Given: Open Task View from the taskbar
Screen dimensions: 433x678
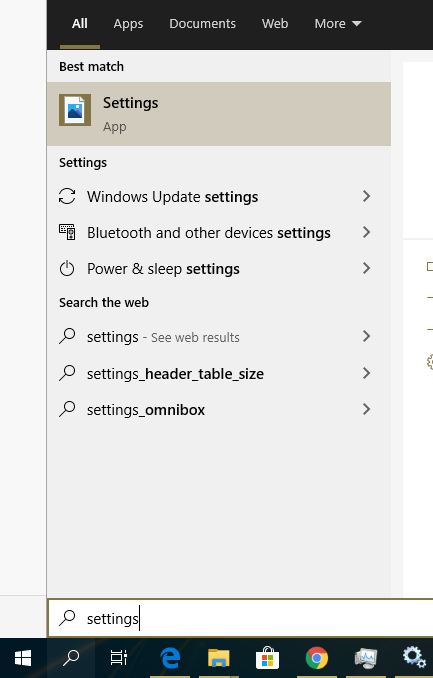Looking at the screenshot, I should point(119,658).
